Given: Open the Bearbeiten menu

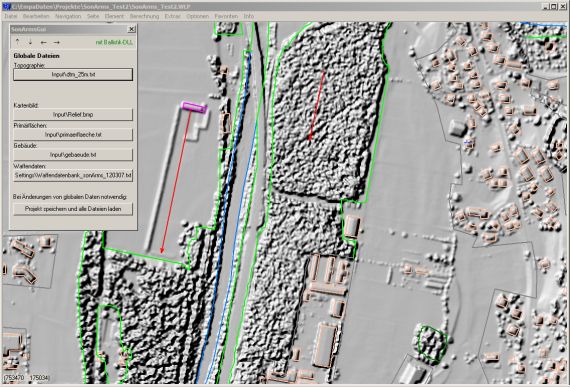Looking at the screenshot, I should pyautogui.click(x=36, y=16).
